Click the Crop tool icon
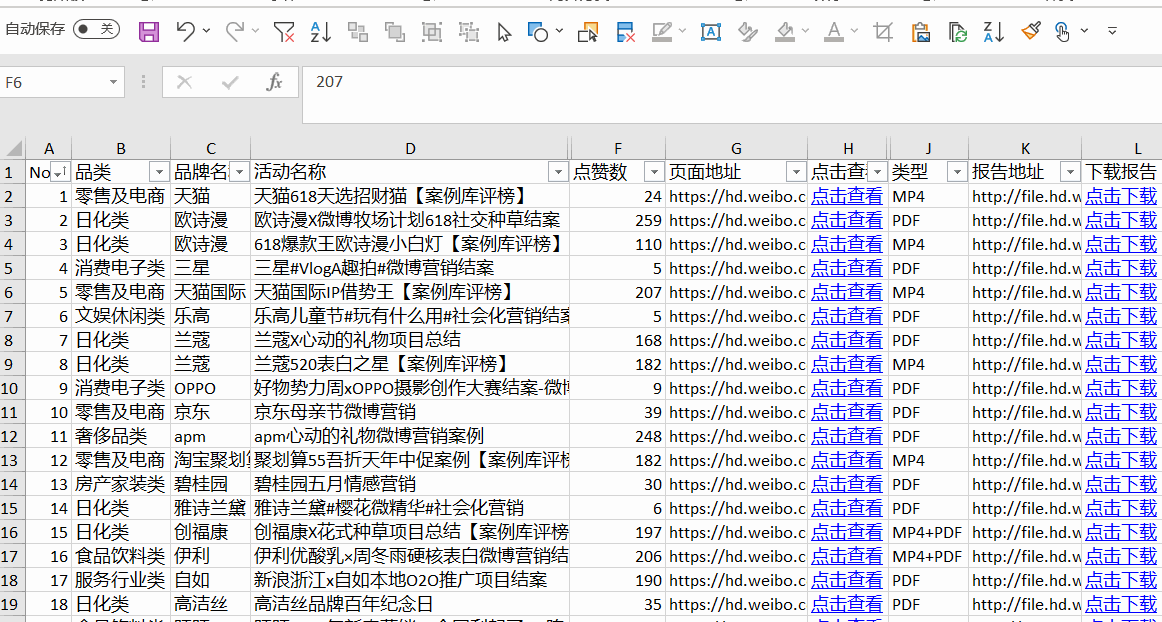The width and height of the screenshot is (1162, 622). (883, 31)
